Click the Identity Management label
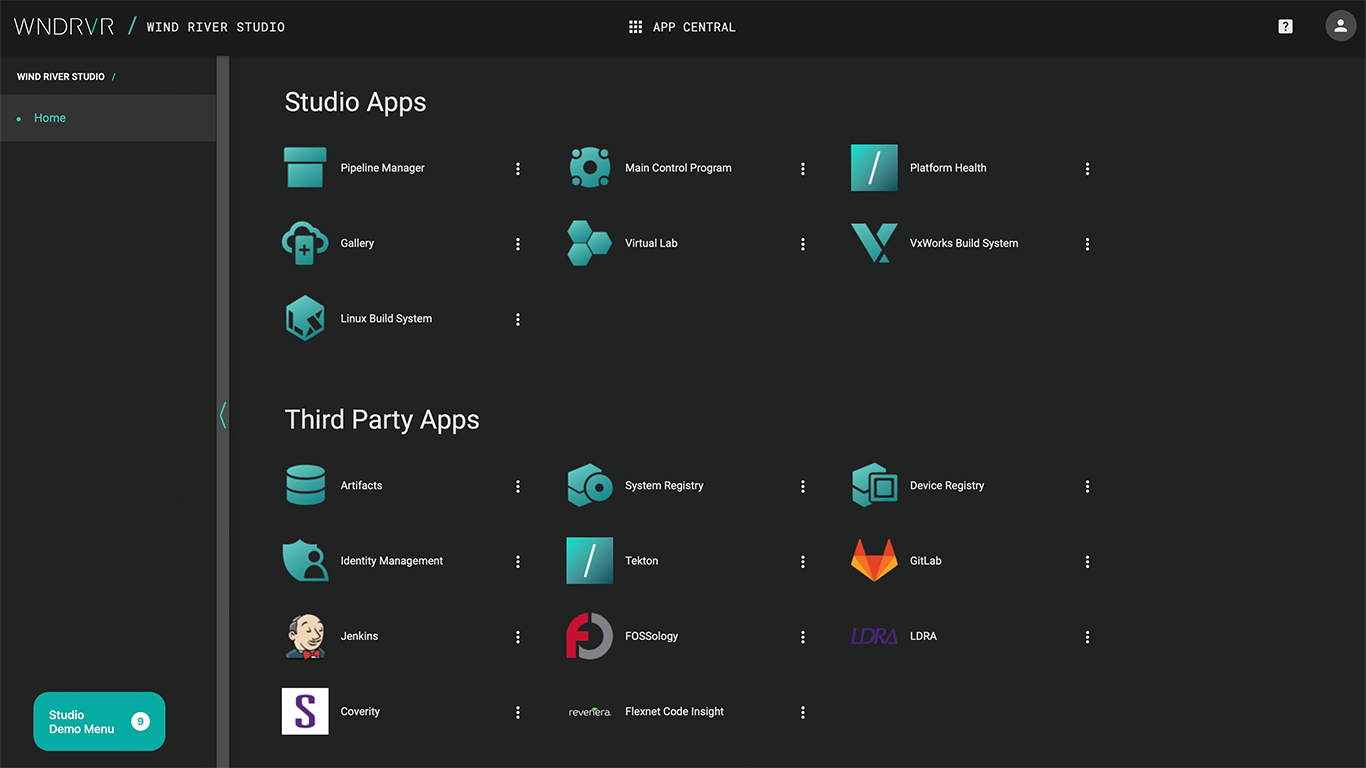The height and width of the screenshot is (768, 1366). (392, 561)
